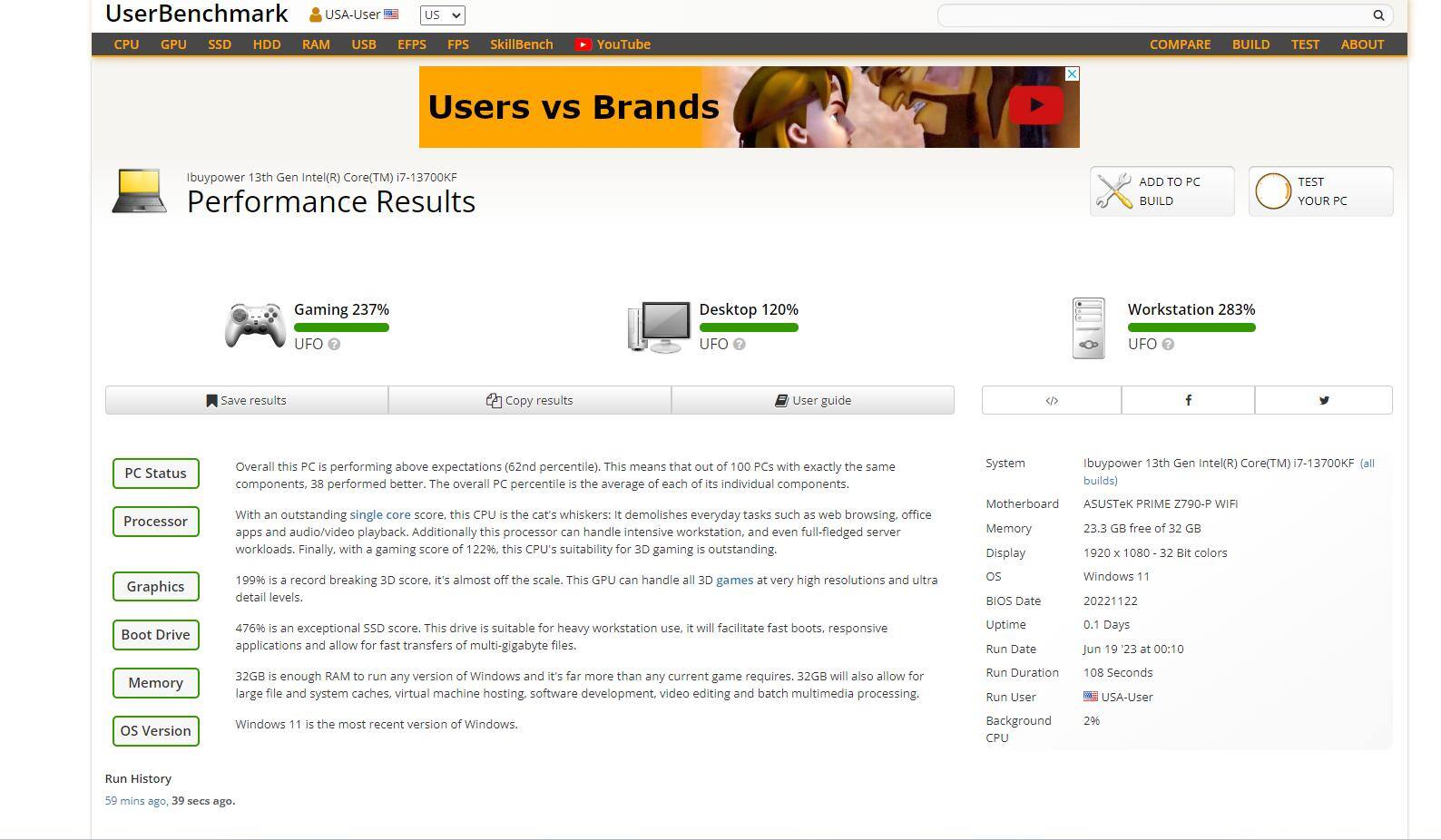Screen dimensions: 1441x840
Task: Click the wrench icon in Add to PC Build
Action: click(1113, 190)
